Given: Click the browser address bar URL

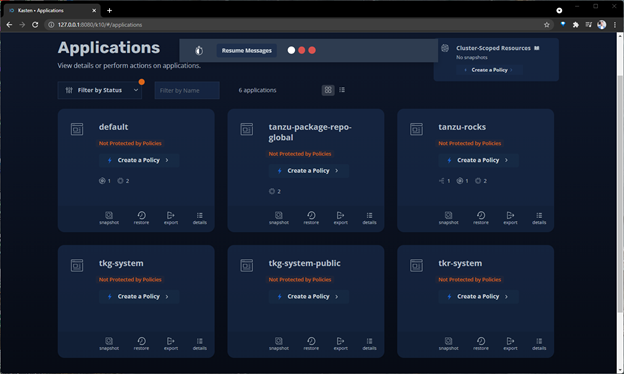Looking at the screenshot, I should pyautogui.click(x=100, y=25).
